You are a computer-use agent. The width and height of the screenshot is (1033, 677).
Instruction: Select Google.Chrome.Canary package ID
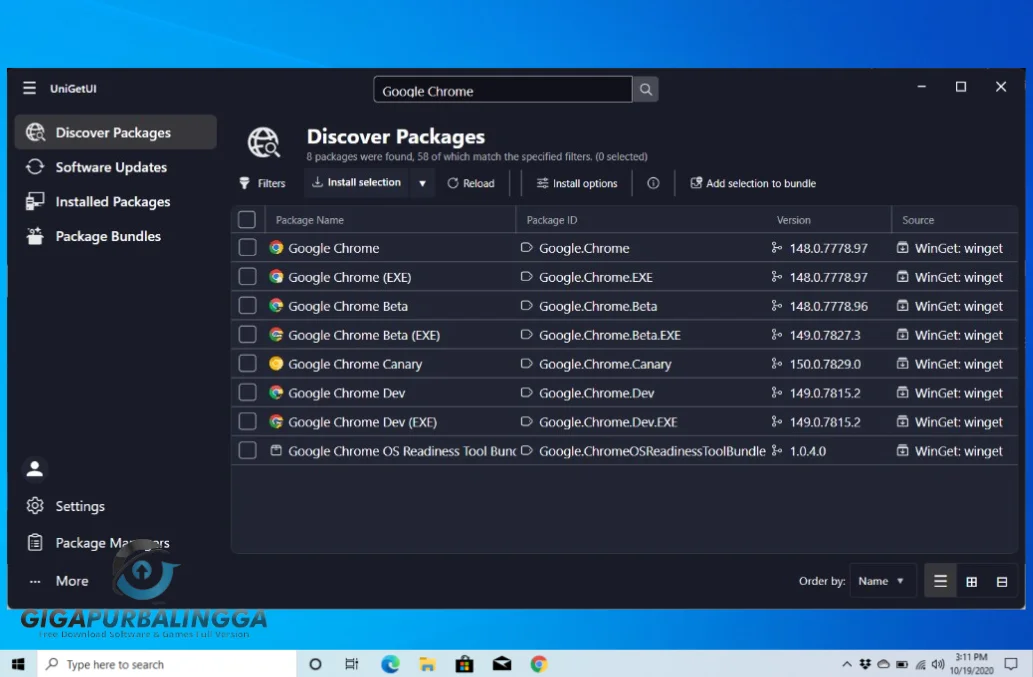605,364
